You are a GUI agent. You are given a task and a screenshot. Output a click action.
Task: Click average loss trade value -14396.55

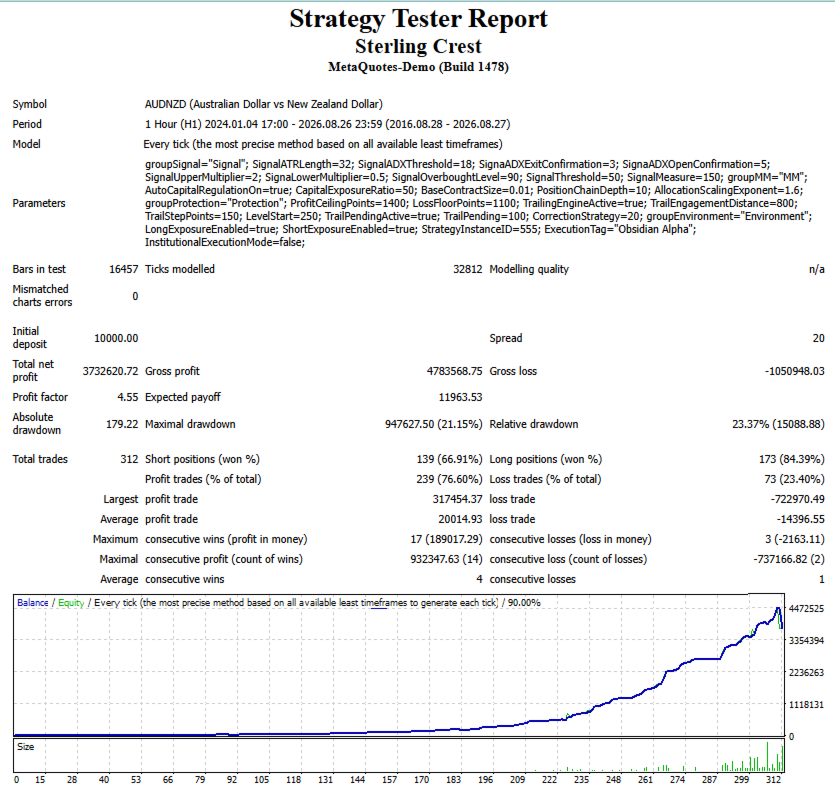coord(800,519)
